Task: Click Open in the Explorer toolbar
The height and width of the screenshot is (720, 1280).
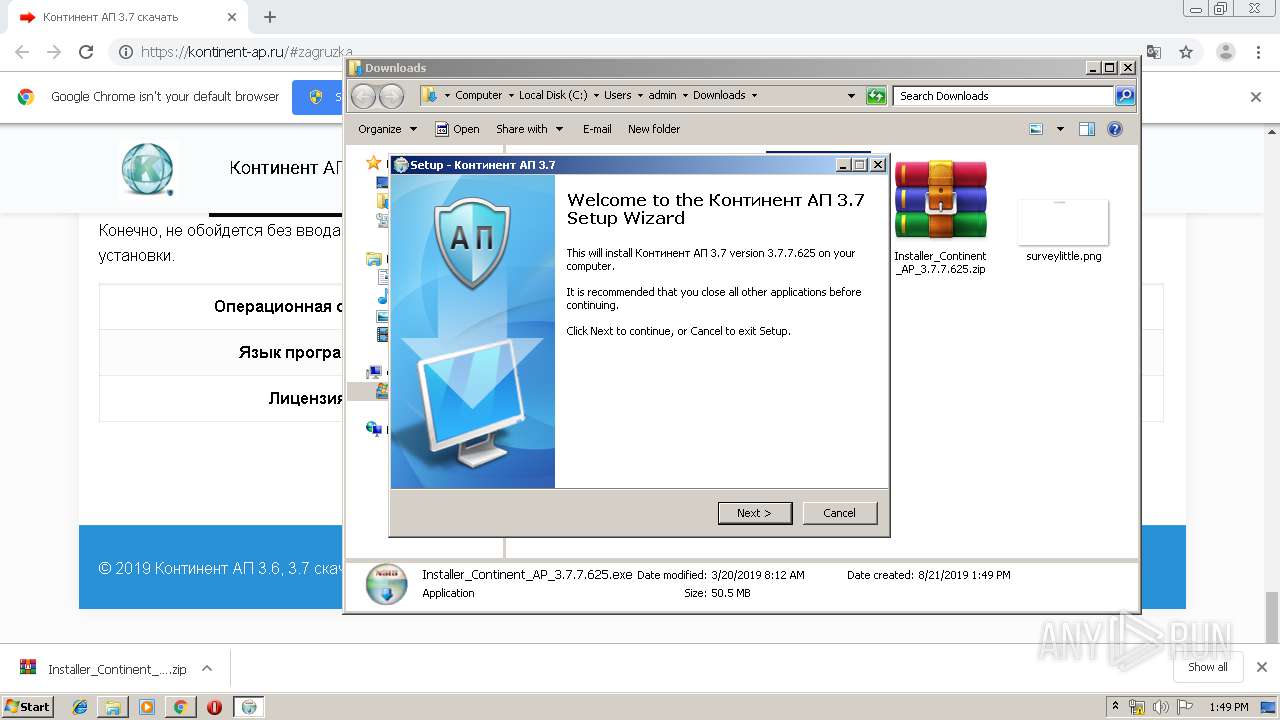Action: tap(457, 129)
